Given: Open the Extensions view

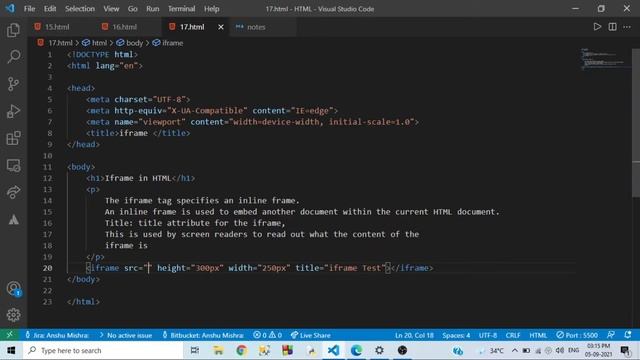Looking at the screenshot, I should pyautogui.click(x=13, y=138).
